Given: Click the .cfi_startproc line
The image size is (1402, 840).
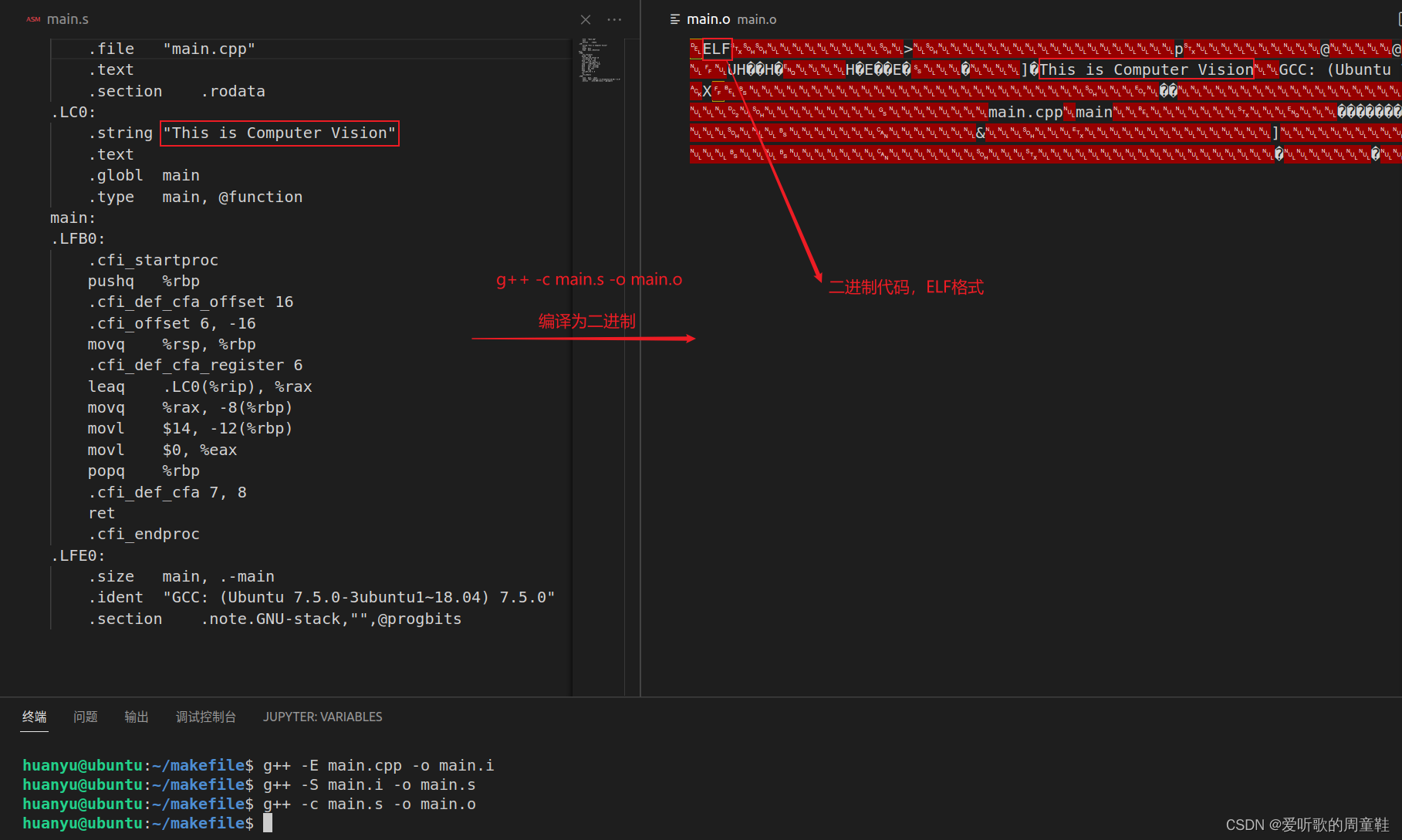Looking at the screenshot, I should [x=153, y=260].
